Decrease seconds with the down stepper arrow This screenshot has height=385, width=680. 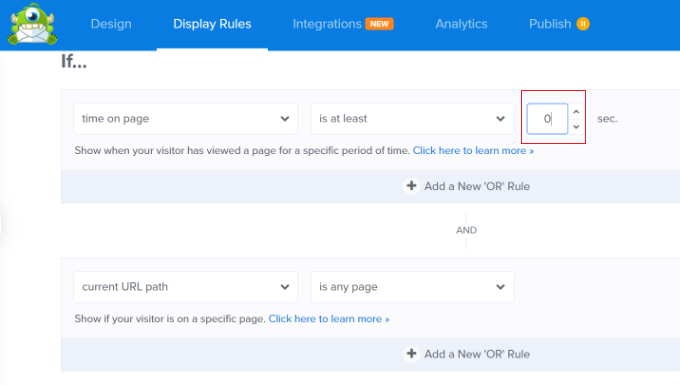click(576, 127)
